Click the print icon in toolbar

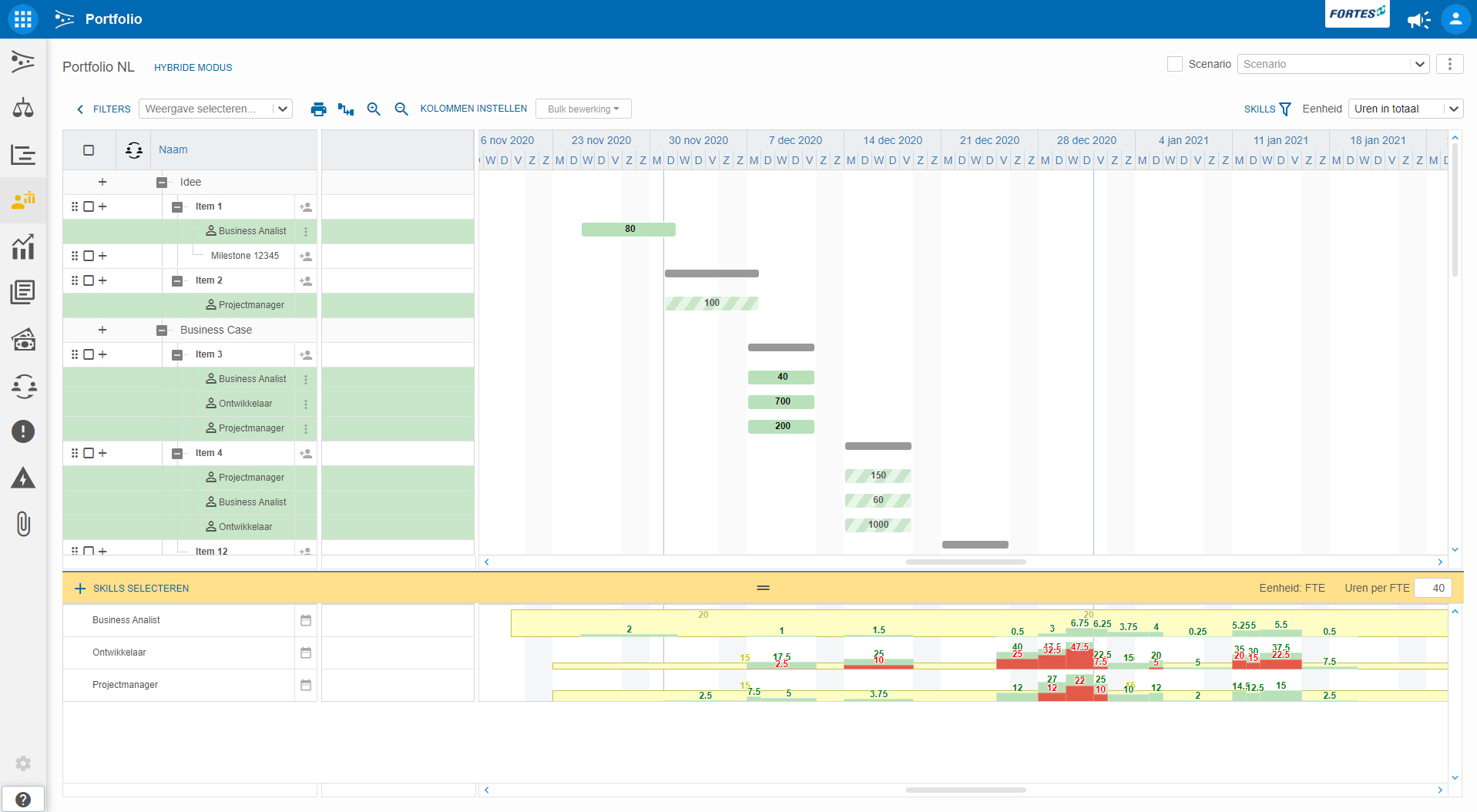(318, 109)
